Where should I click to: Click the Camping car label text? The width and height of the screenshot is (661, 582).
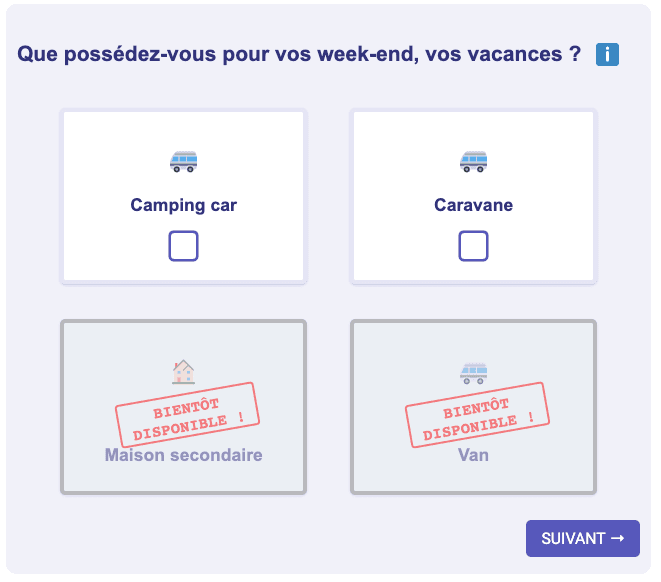coord(183,205)
